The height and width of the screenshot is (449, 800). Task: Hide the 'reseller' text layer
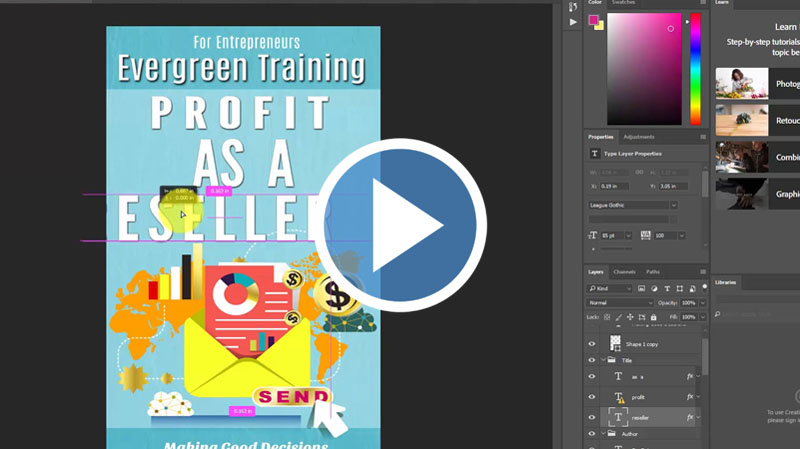point(592,417)
